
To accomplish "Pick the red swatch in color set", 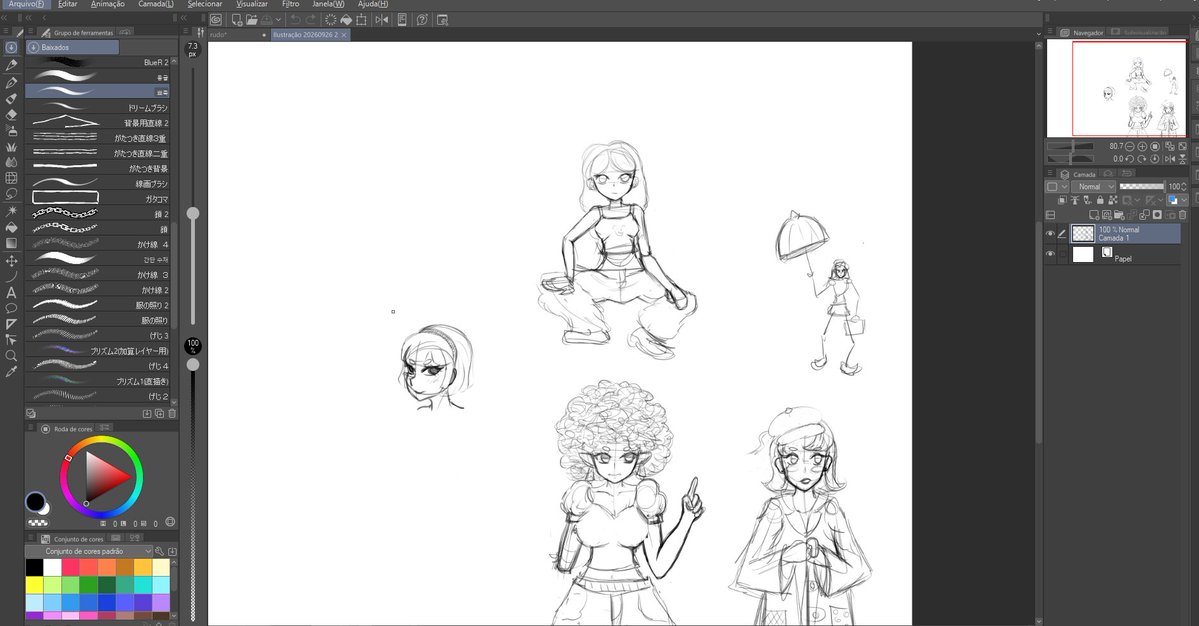I will point(70,567).
